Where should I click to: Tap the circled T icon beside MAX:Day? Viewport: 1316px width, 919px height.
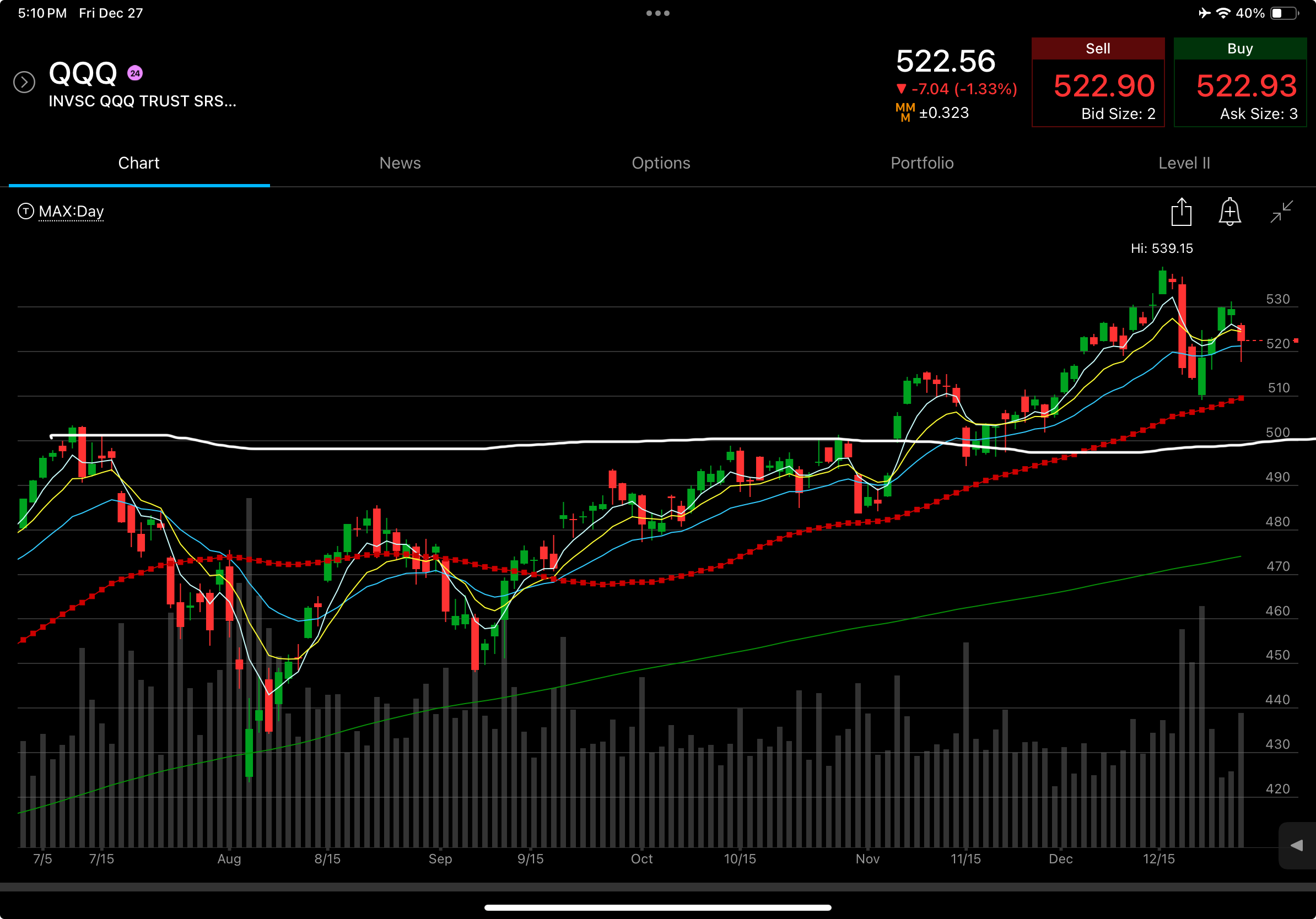click(26, 212)
